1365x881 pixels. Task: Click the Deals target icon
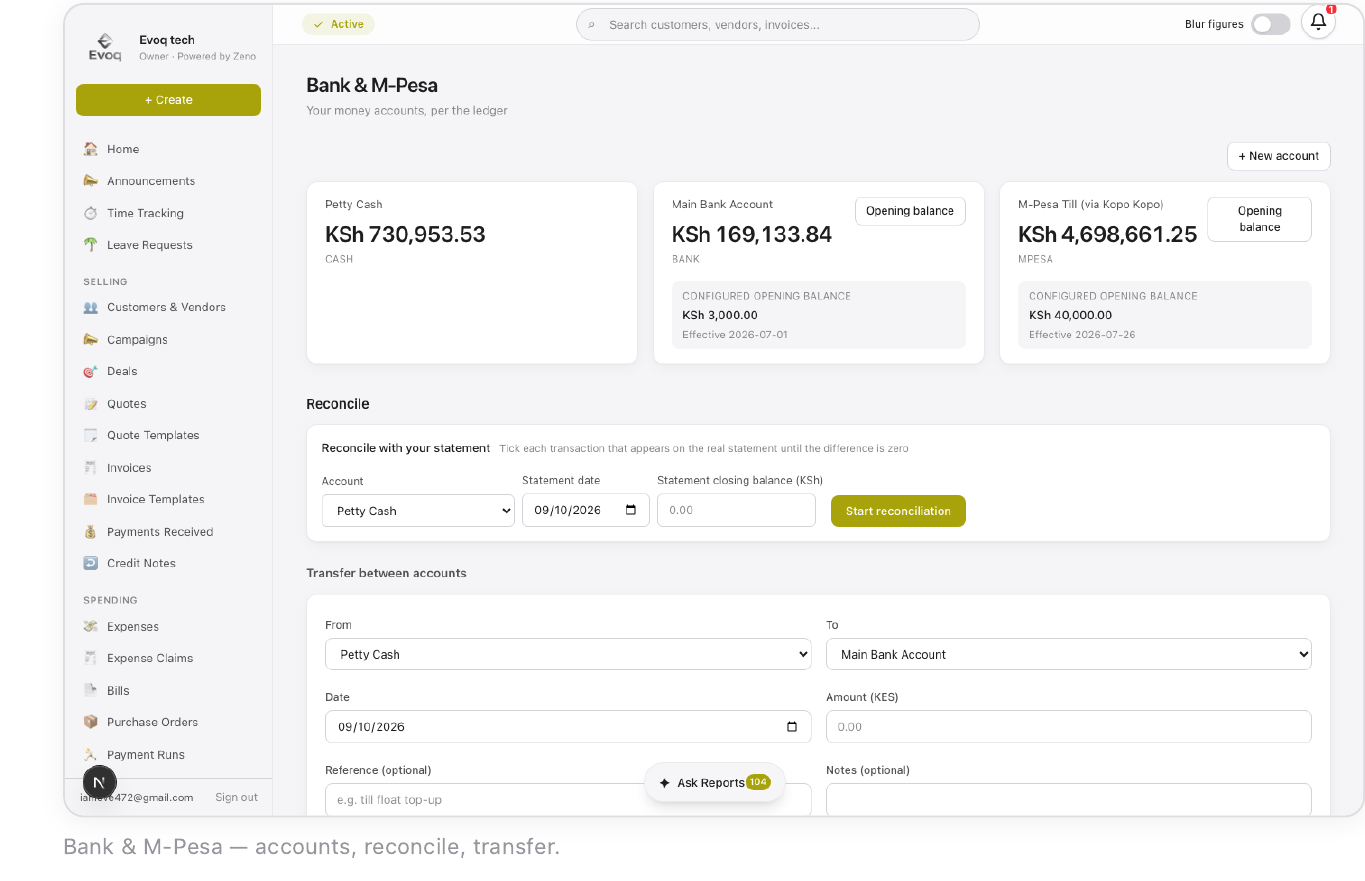click(91, 371)
